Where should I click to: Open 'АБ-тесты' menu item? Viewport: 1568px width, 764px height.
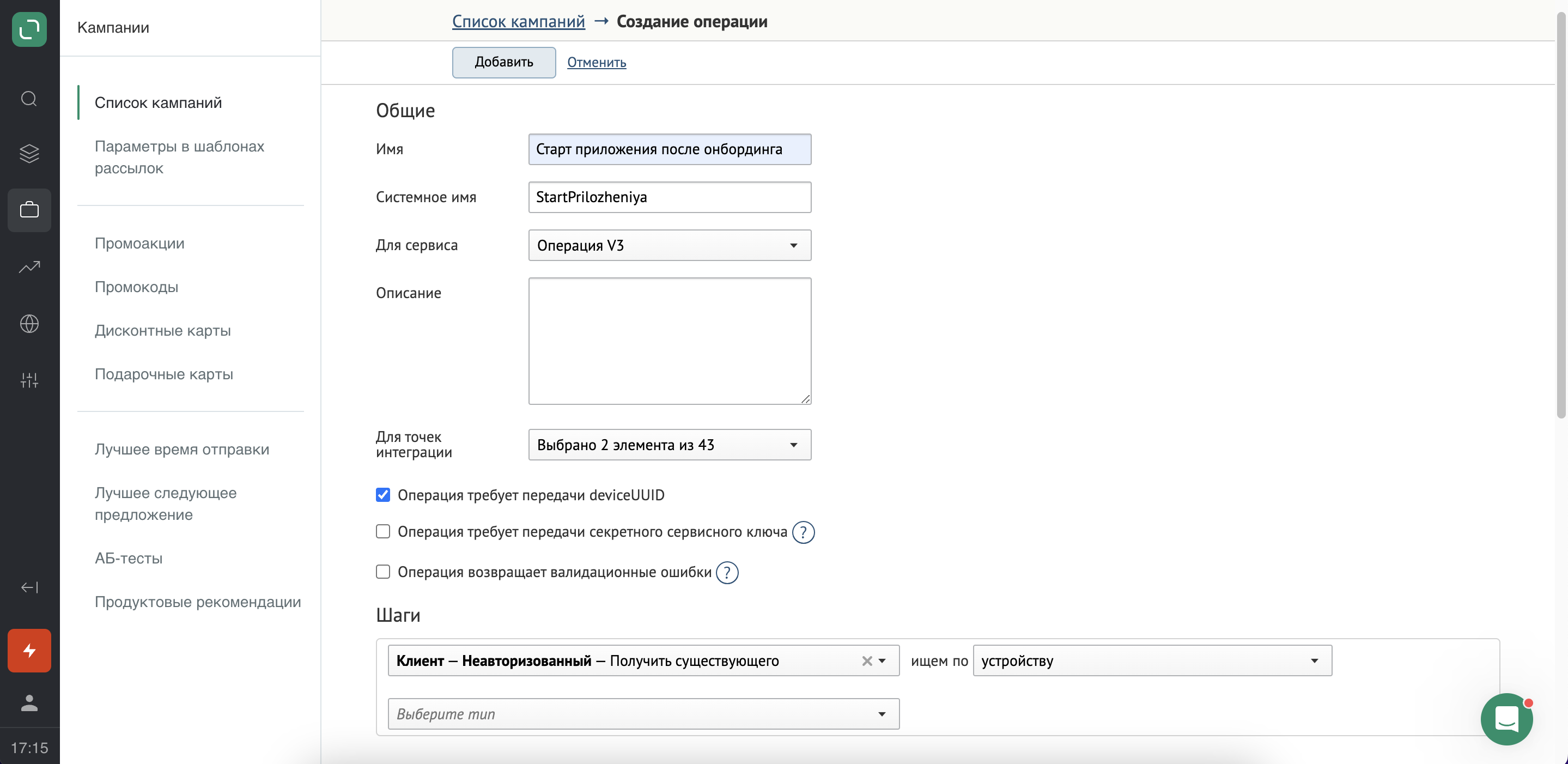[x=129, y=558]
